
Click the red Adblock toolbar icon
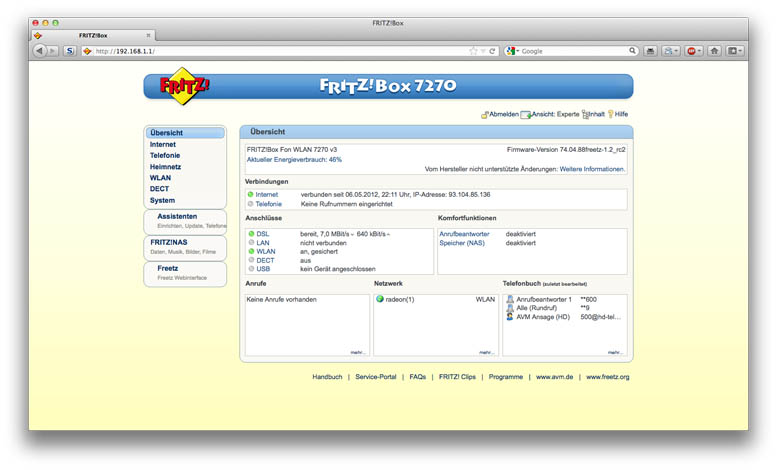690,51
